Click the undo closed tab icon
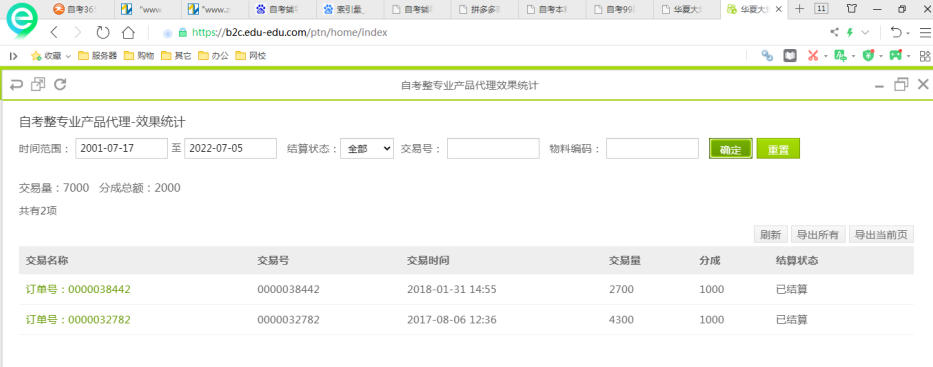933x367 pixels. (896, 32)
